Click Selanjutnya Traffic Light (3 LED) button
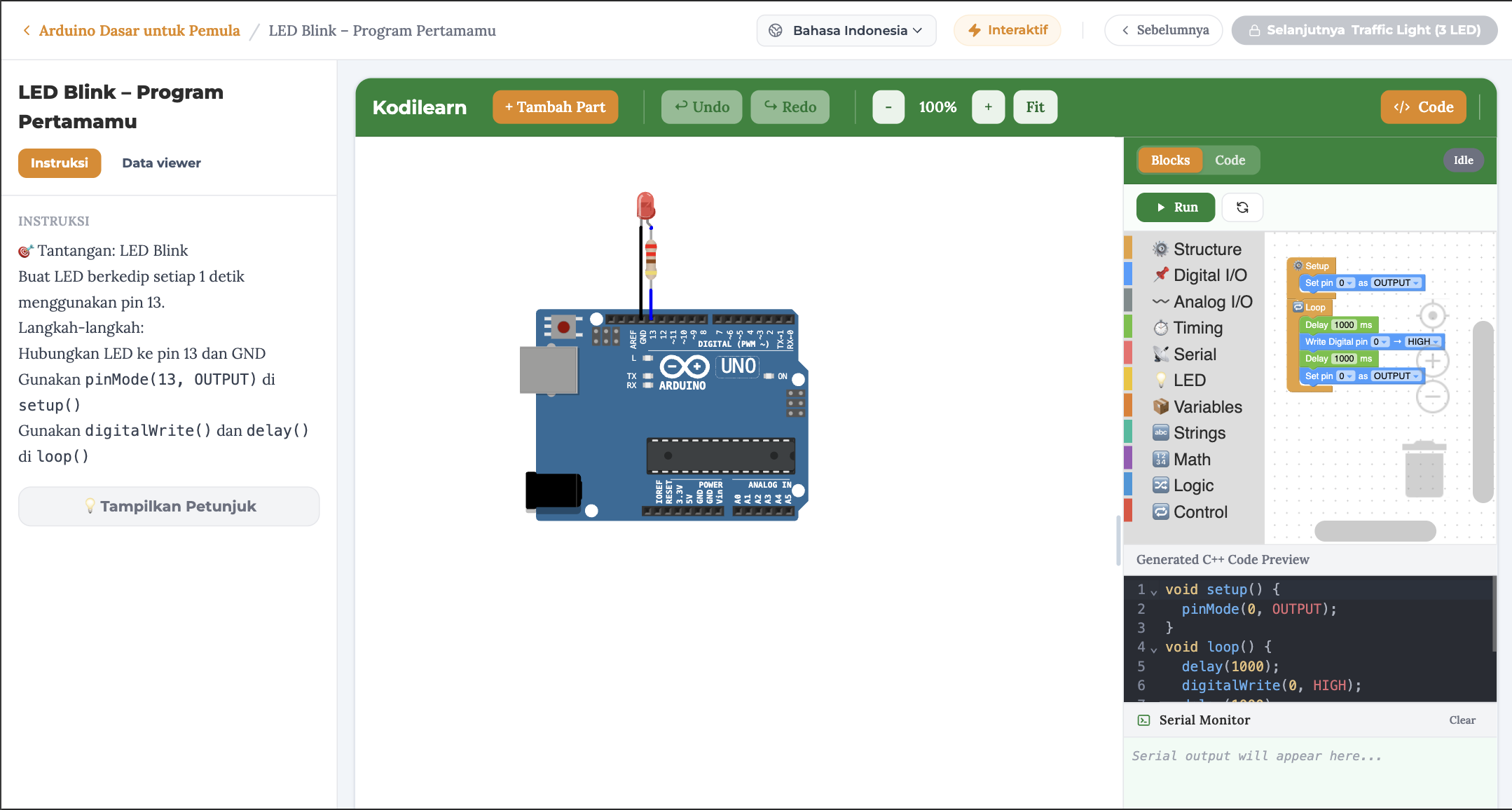The height and width of the screenshot is (810, 1512). click(x=1364, y=30)
